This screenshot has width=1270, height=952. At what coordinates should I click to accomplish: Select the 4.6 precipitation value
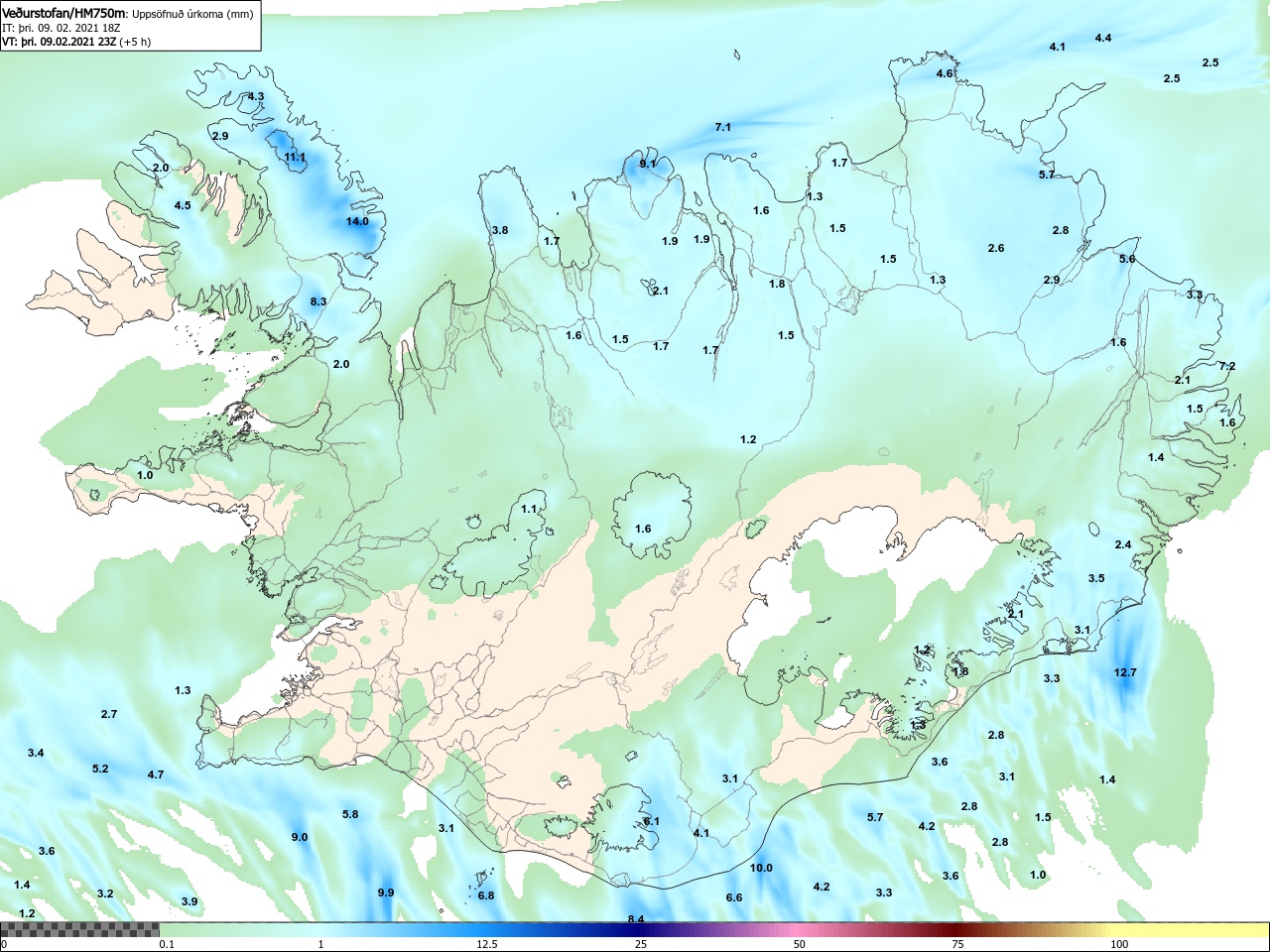[x=945, y=73]
